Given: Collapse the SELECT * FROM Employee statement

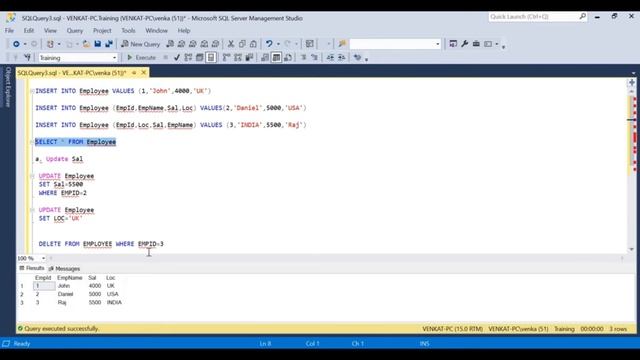Looking at the screenshot, I should click(x=32, y=142).
